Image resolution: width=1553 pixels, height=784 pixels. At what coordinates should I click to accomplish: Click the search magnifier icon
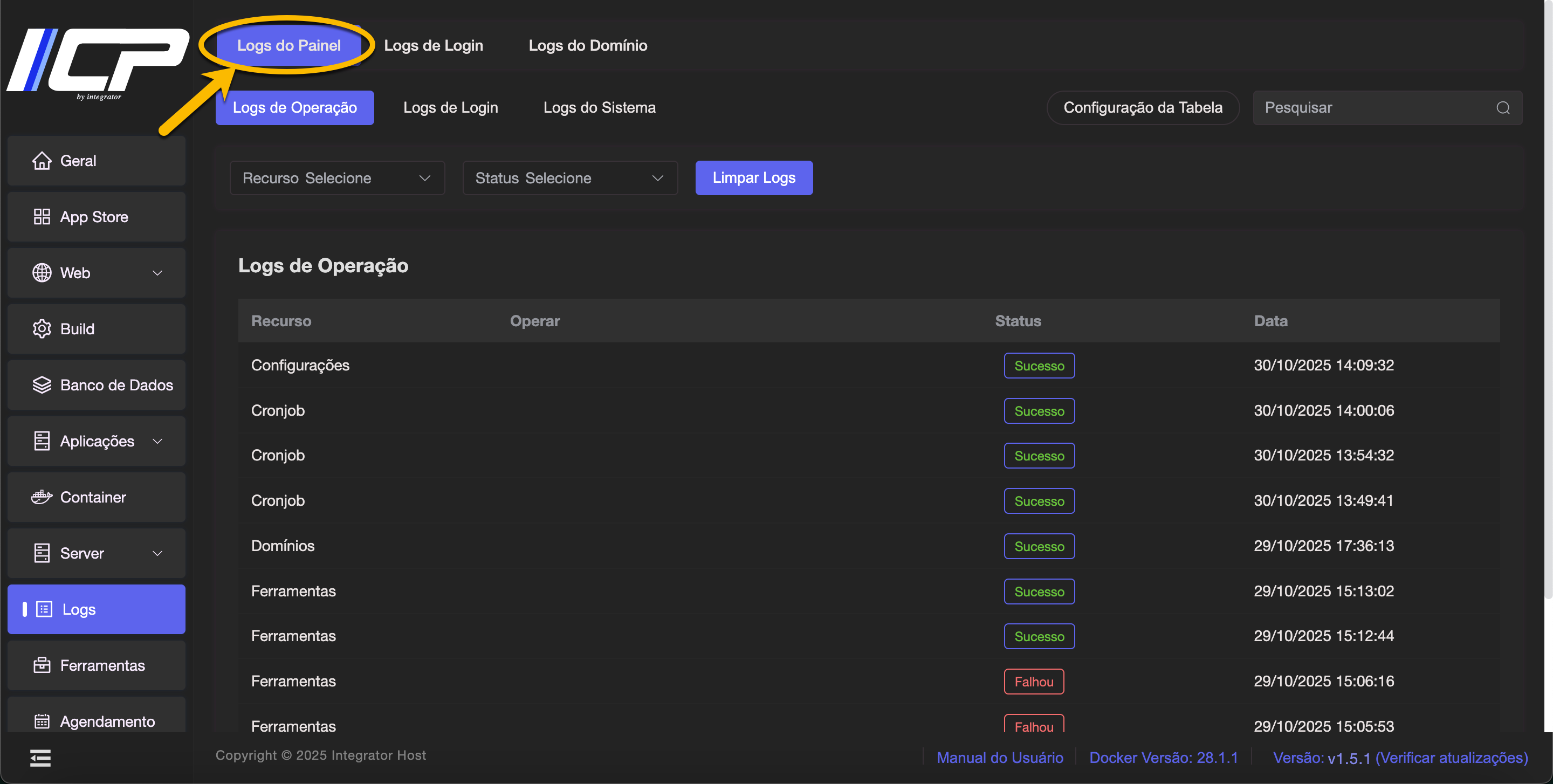tap(1503, 108)
